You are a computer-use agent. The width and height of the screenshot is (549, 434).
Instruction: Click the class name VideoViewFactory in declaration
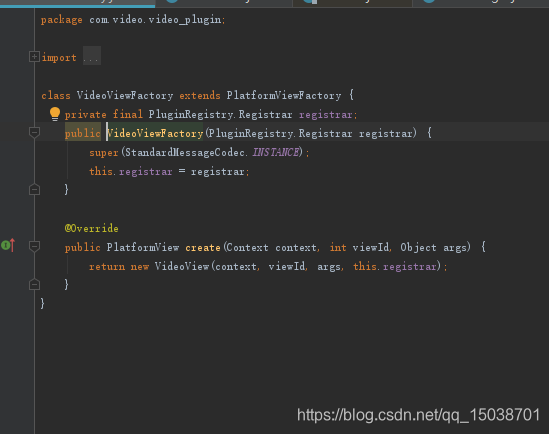[125, 95]
